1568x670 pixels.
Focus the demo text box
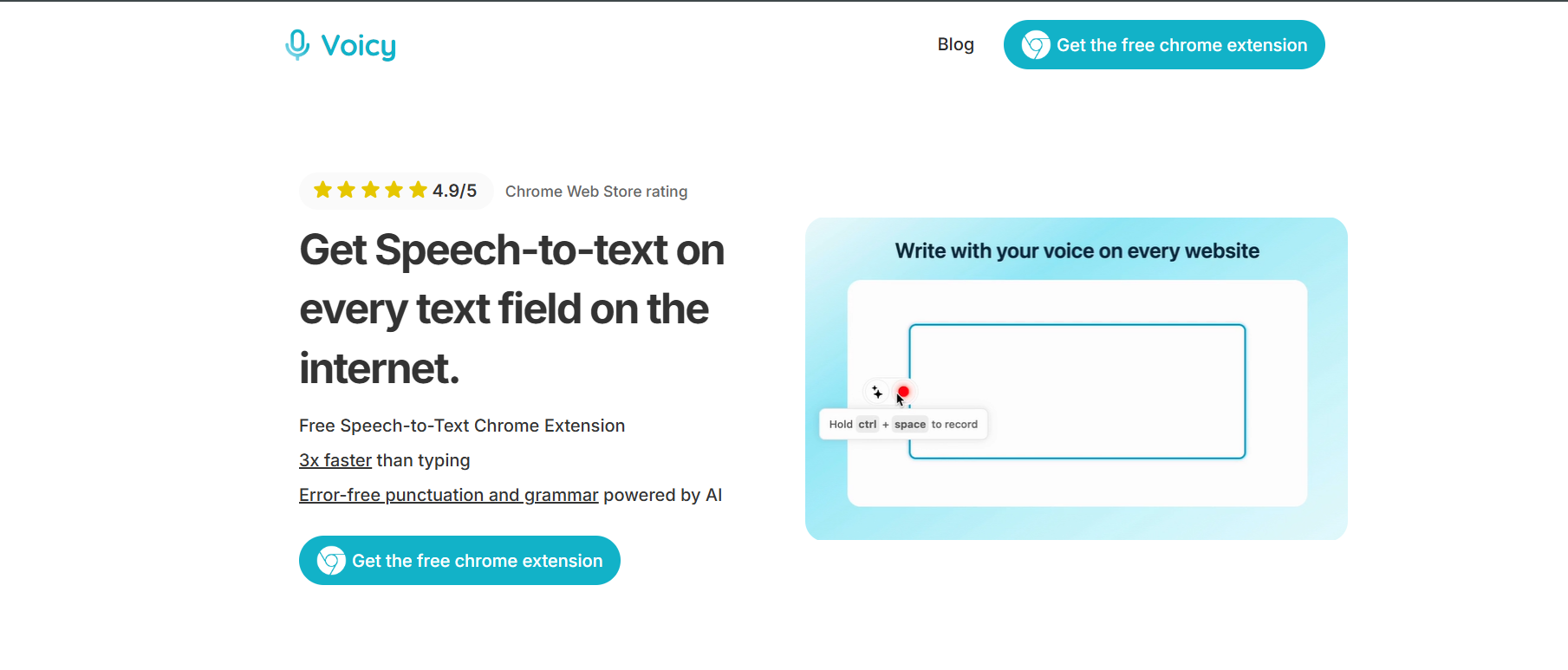pyautogui.click(x=1077, y=391)
